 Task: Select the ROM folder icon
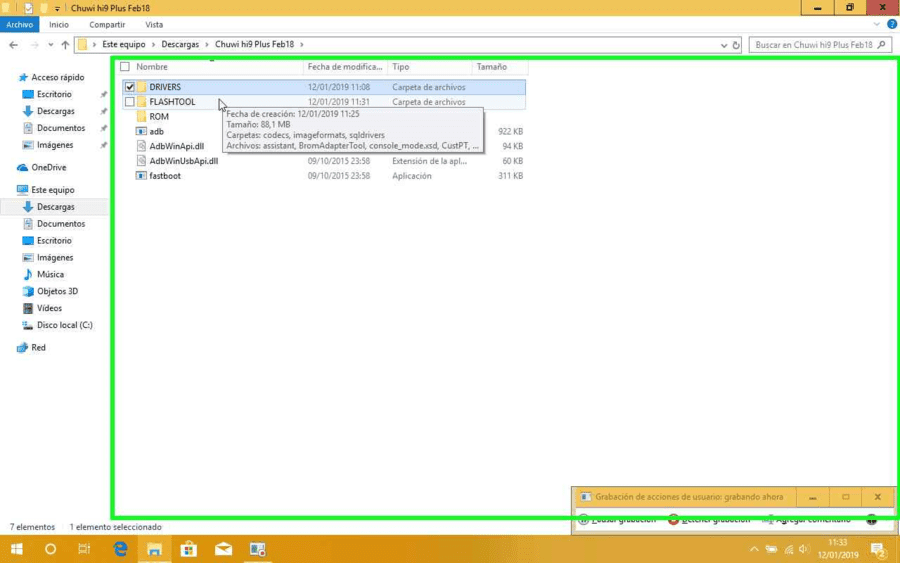pos(142,117)
